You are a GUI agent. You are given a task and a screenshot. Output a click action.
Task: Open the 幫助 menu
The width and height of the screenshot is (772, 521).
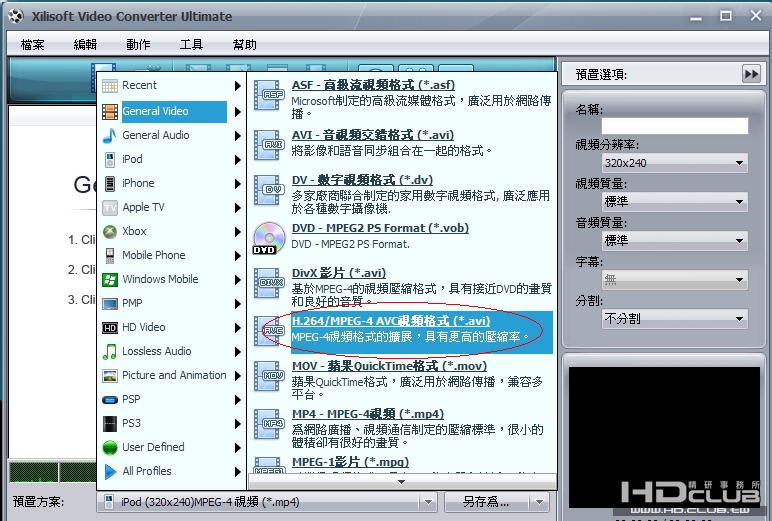click(x=245, y=45)
